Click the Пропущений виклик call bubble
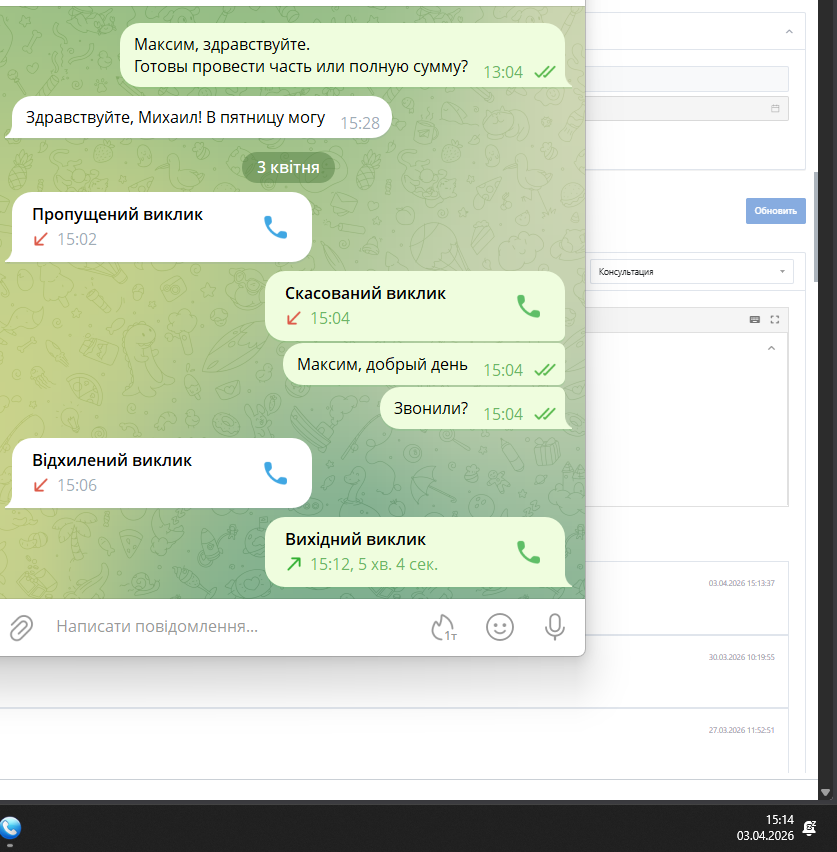837x852 pixels. (161, 227)
